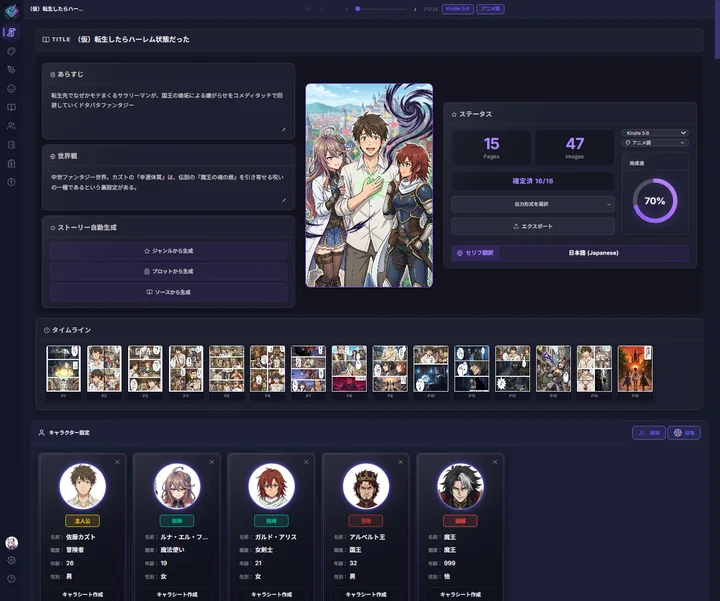Viewport: 720px width, 601px height.
Task: Remove the ガルド・アリス character card
Action: [306, 462]
